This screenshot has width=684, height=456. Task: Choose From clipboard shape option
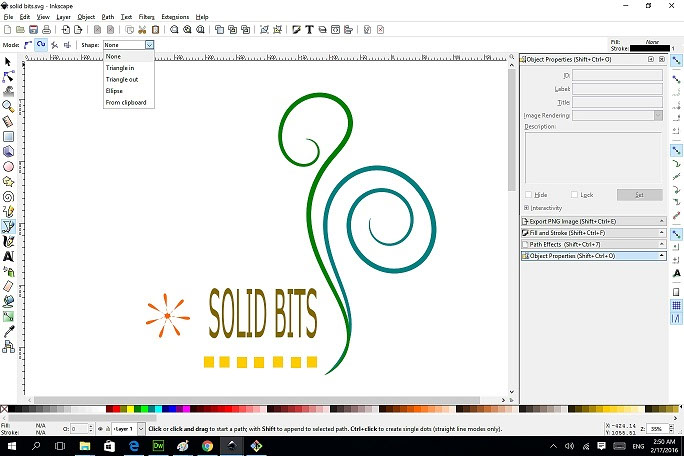click(129, 103)
